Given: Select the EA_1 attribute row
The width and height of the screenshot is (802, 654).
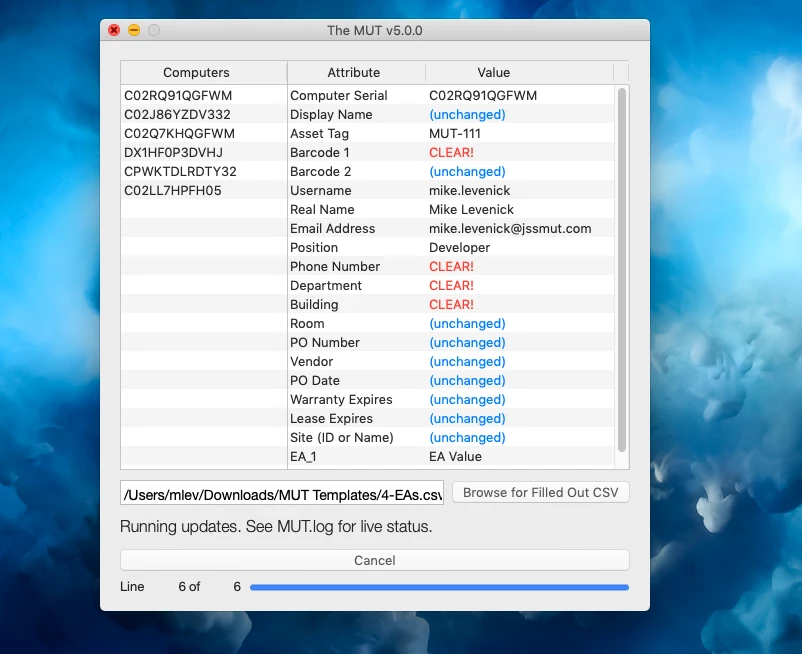Looking at the screenshot, I should (451, 457).
